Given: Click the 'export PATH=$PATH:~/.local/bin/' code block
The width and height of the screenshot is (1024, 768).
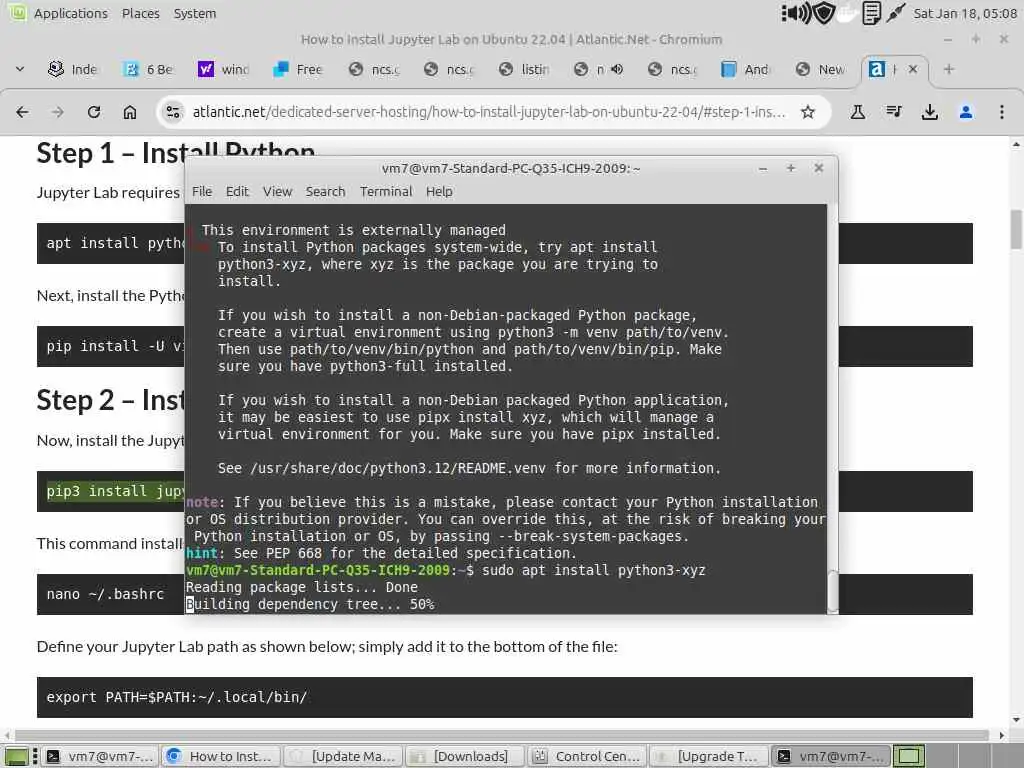Looking at the screenshot, I should pos(504,697).
